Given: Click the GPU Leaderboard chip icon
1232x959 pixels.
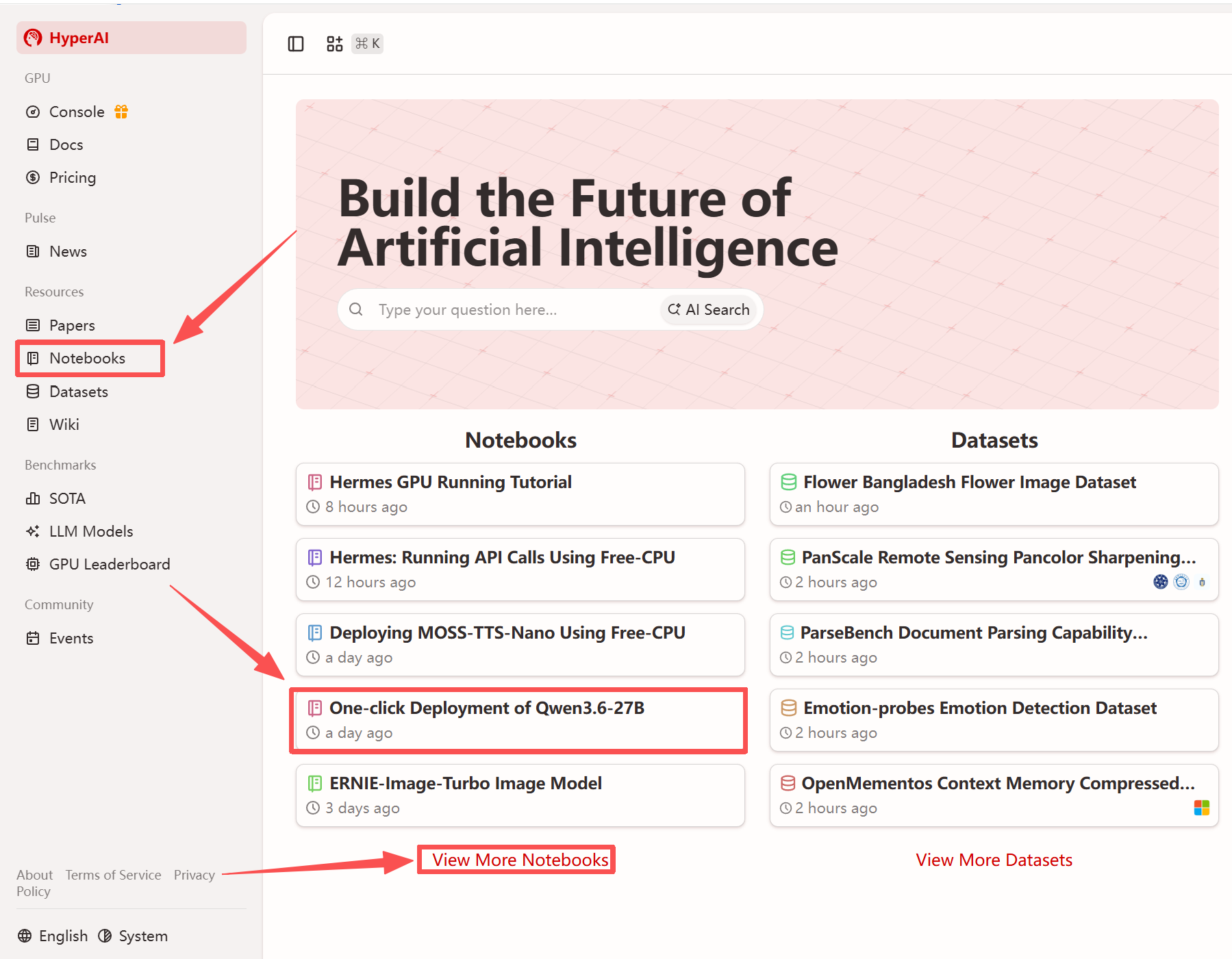Looking at the screenshot, I should 33,564.
